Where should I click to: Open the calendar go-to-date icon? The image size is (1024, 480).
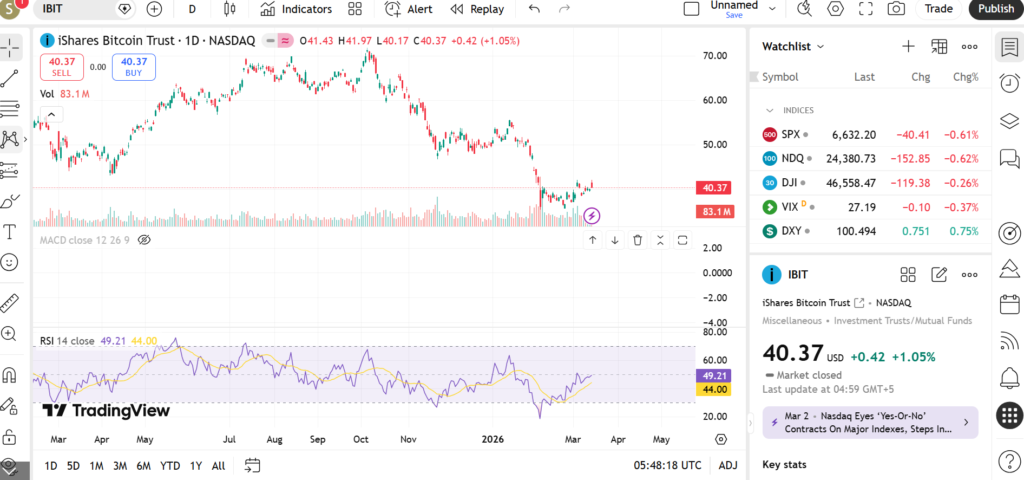click(x=252, y=465)
